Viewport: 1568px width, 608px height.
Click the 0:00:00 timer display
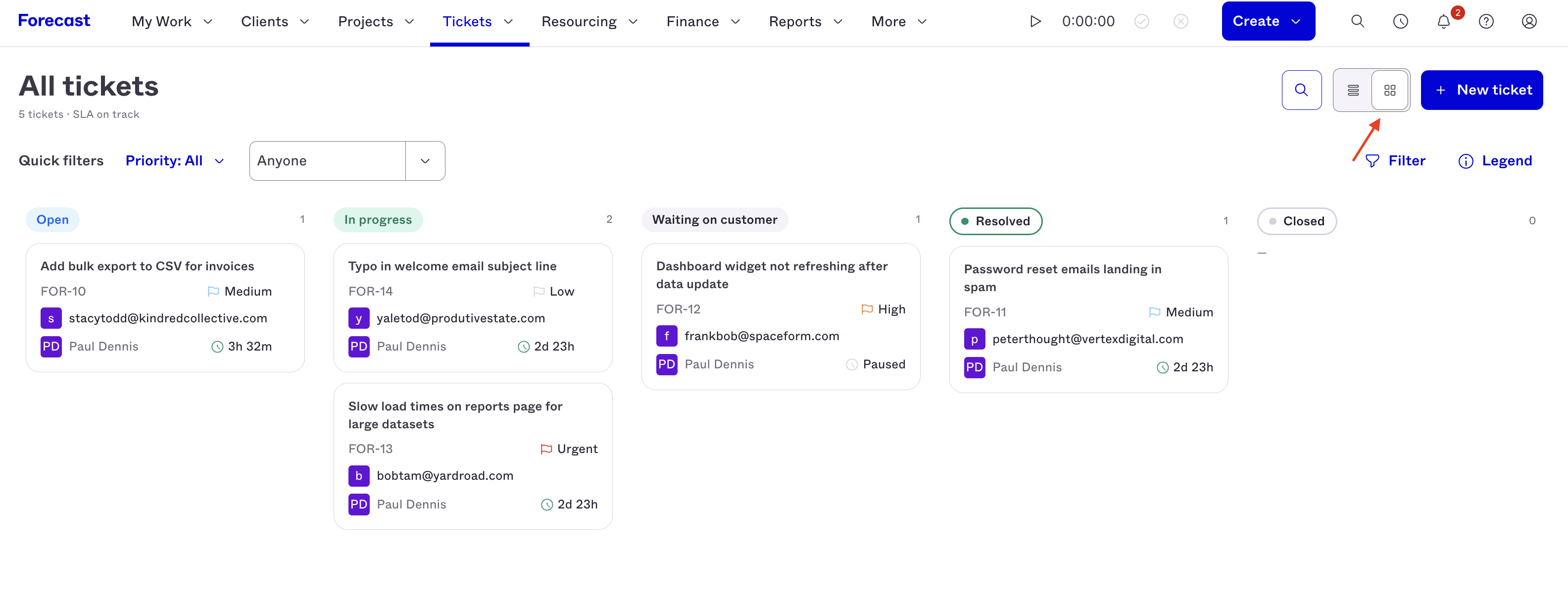[1088, 21]
